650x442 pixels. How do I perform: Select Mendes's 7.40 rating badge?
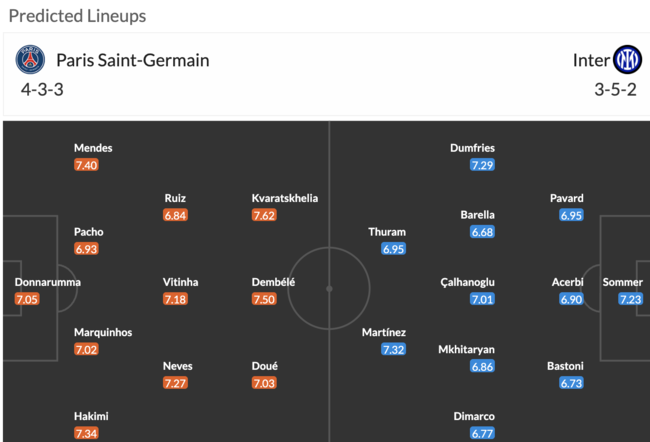(x=87, y=165)
